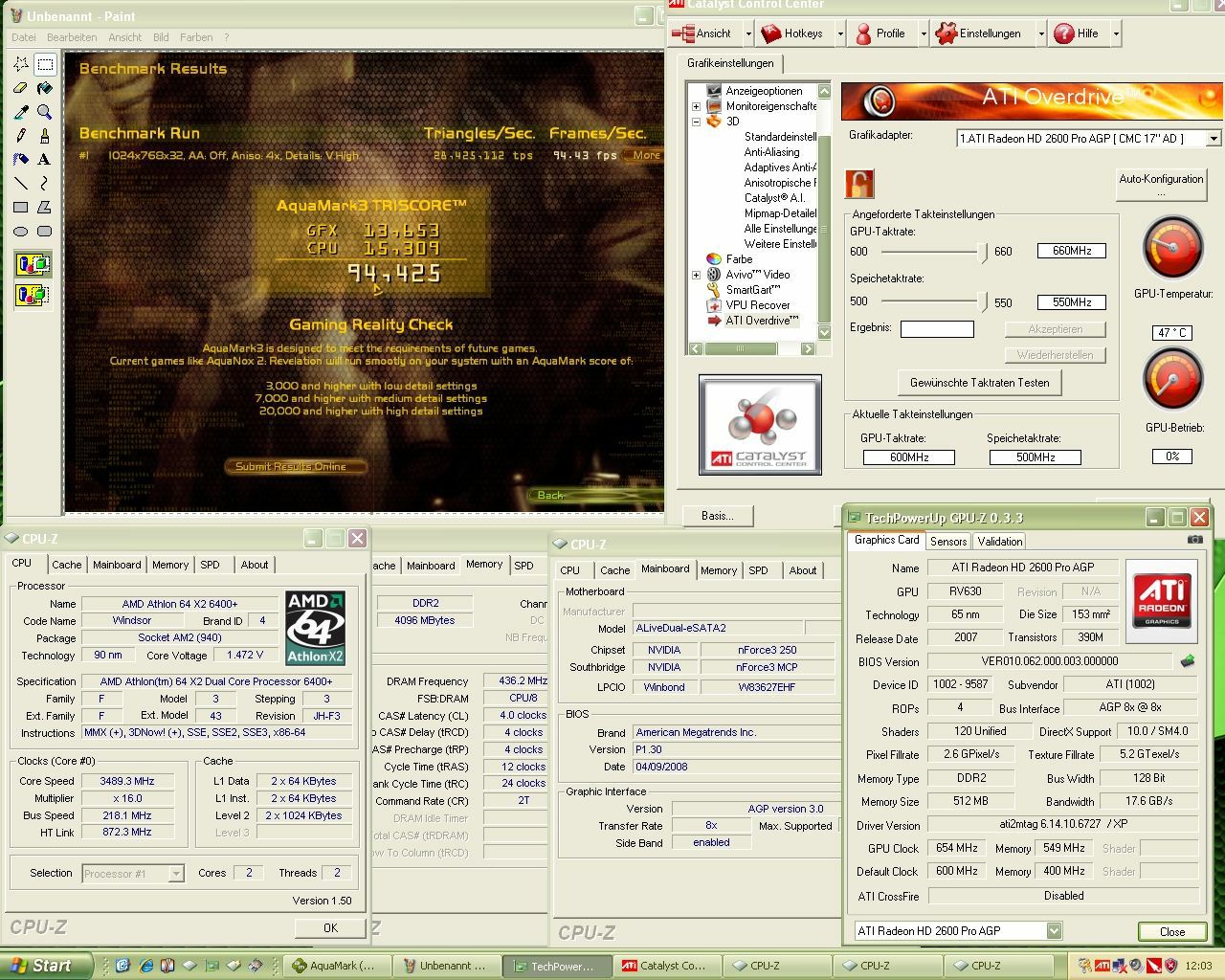Click the ATI Catalyst Control Center logo

[x=760, y=425]
